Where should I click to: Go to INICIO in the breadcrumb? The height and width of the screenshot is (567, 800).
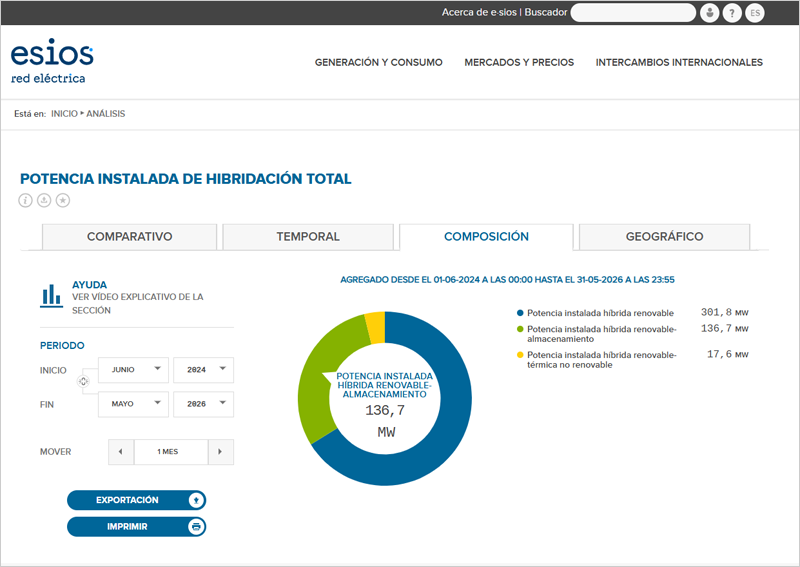[64, 114]
